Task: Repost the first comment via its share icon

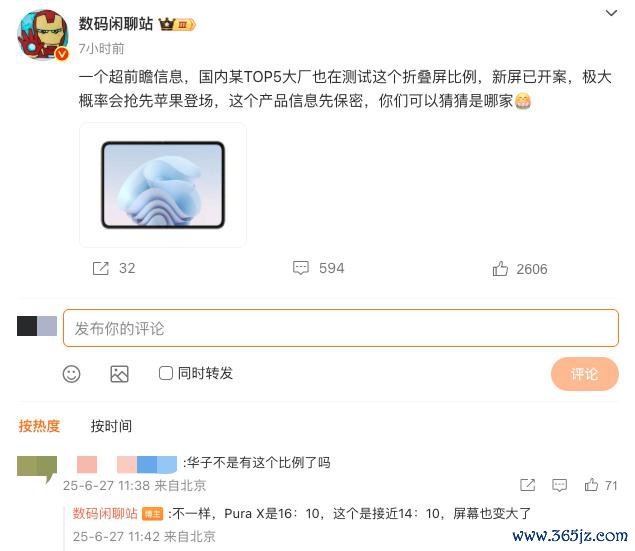Action: tap(527, 485)
